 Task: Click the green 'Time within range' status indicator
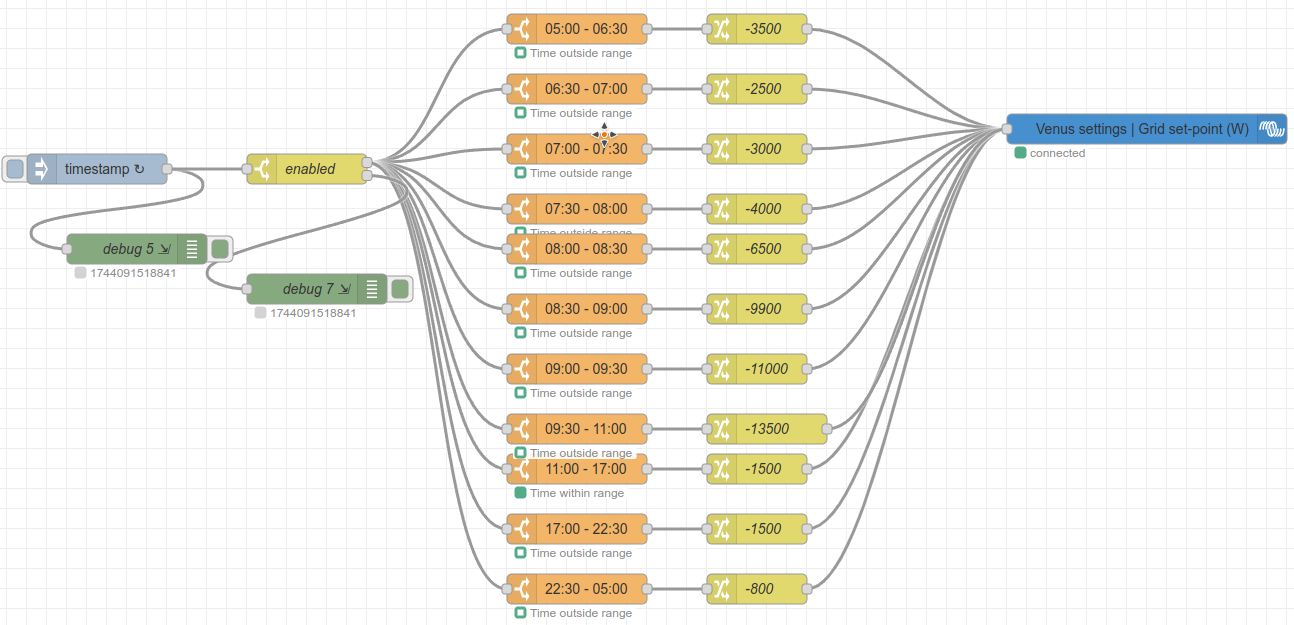520,493
